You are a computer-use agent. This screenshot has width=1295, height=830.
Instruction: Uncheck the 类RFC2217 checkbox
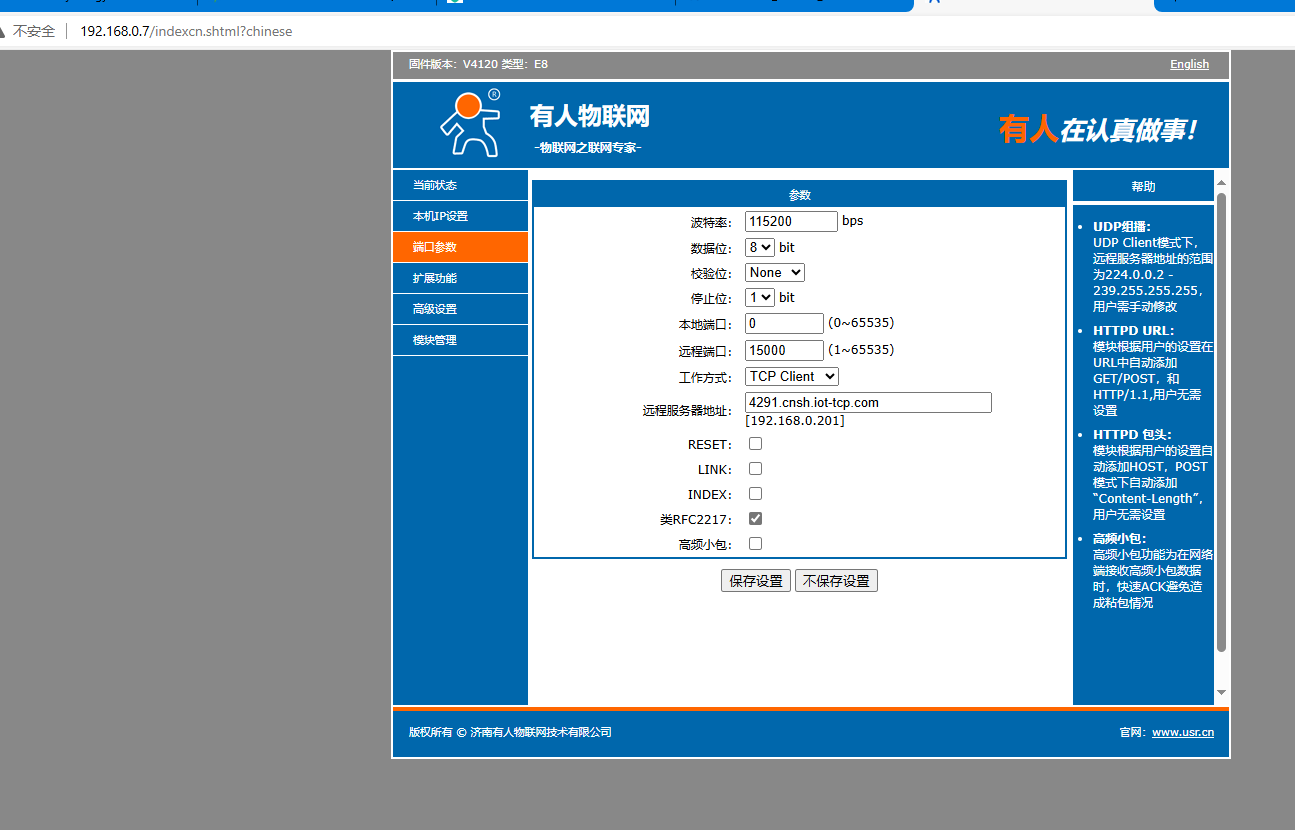pos(755,519)
